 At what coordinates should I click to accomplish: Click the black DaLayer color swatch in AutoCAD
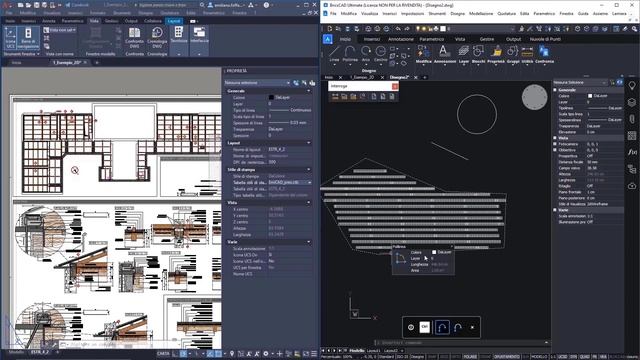271,98
